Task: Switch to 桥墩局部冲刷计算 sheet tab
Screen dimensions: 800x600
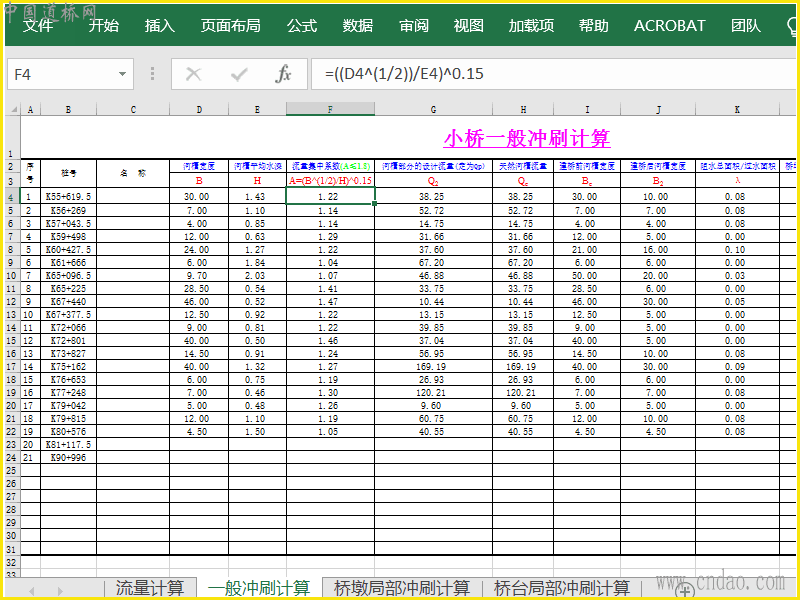Action: (402, 588)
